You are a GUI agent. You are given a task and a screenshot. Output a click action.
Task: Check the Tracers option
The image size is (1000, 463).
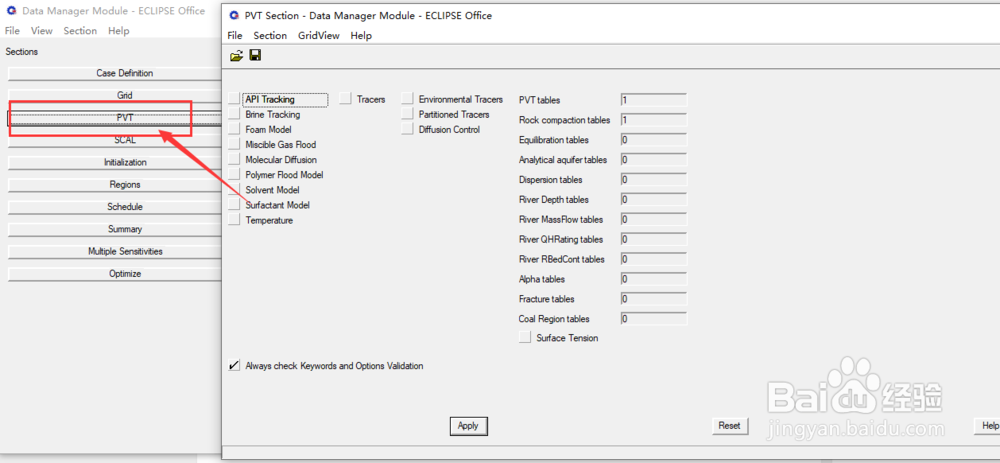345,99
